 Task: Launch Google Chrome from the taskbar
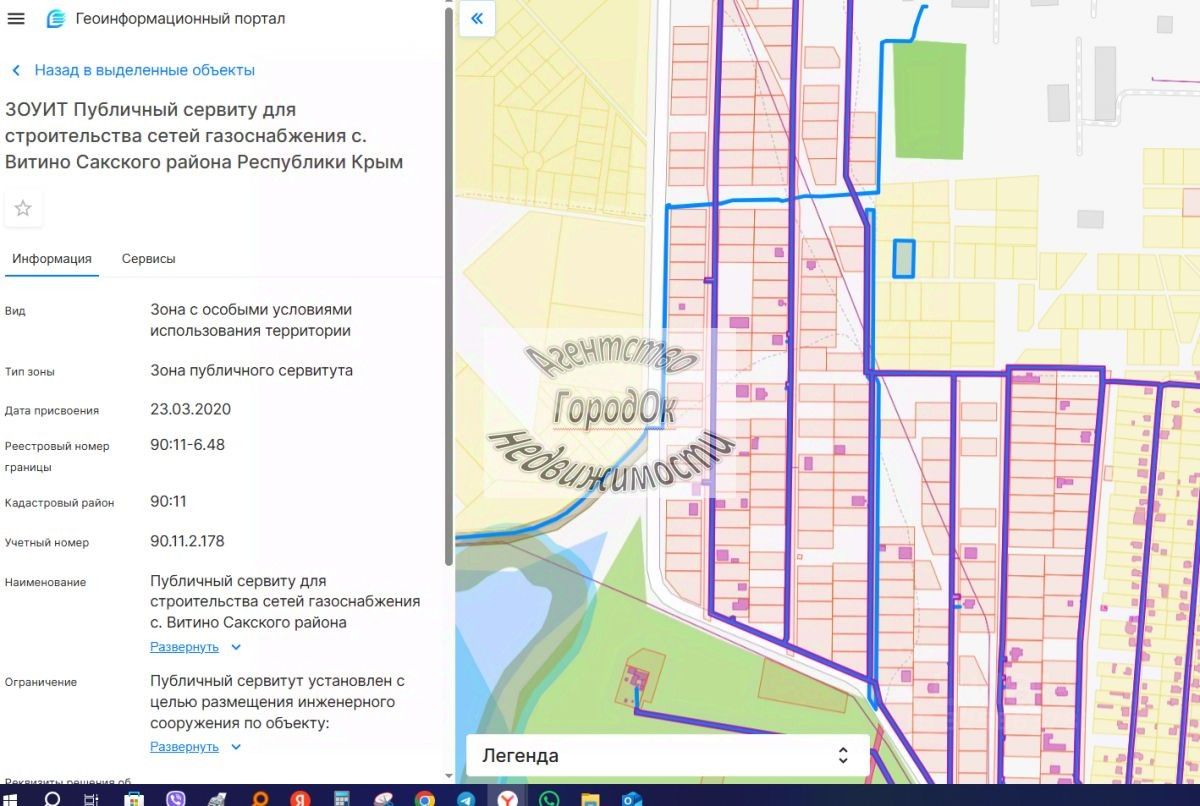[425, 798]
